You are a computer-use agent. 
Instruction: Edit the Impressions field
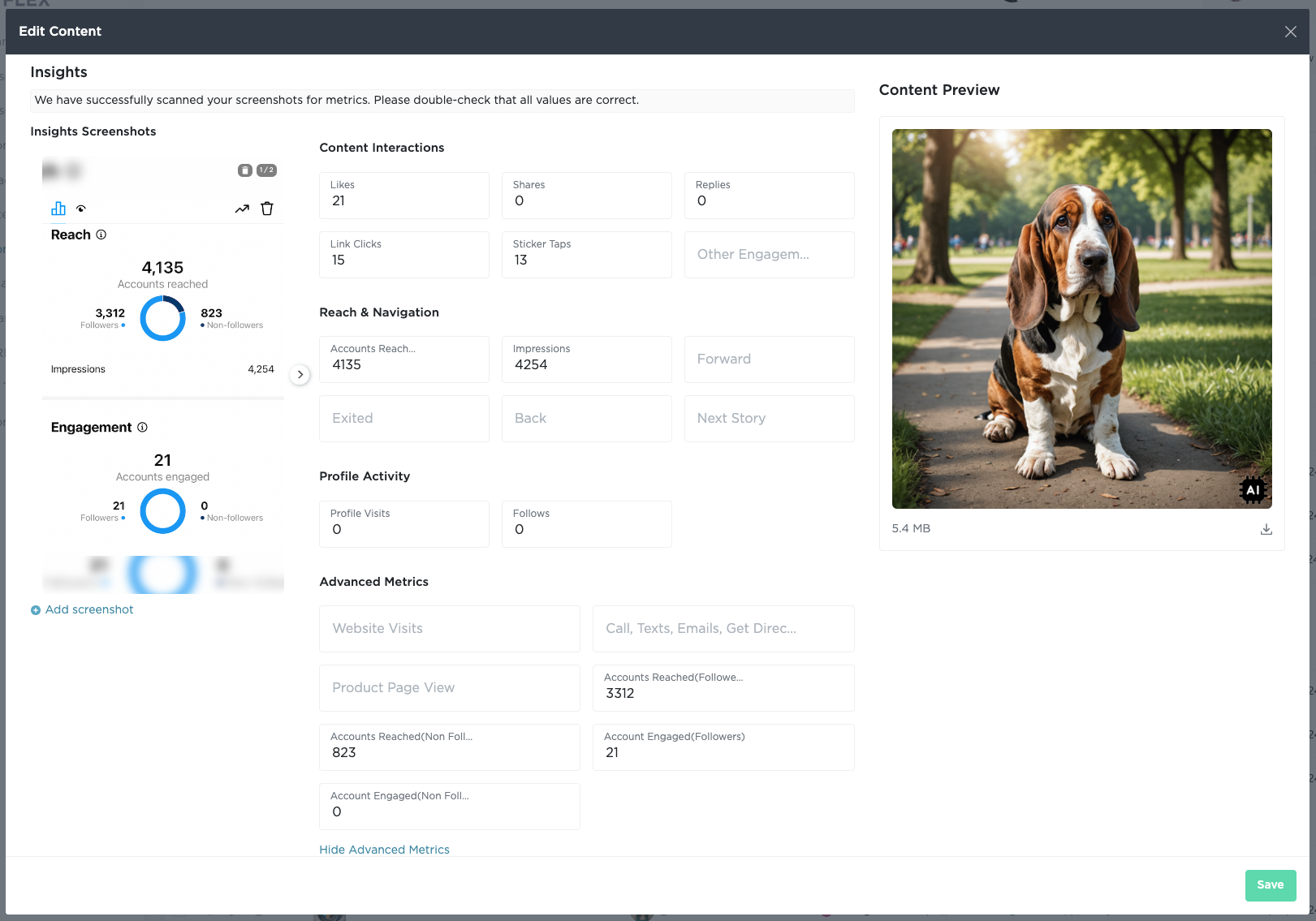[587, 359]
